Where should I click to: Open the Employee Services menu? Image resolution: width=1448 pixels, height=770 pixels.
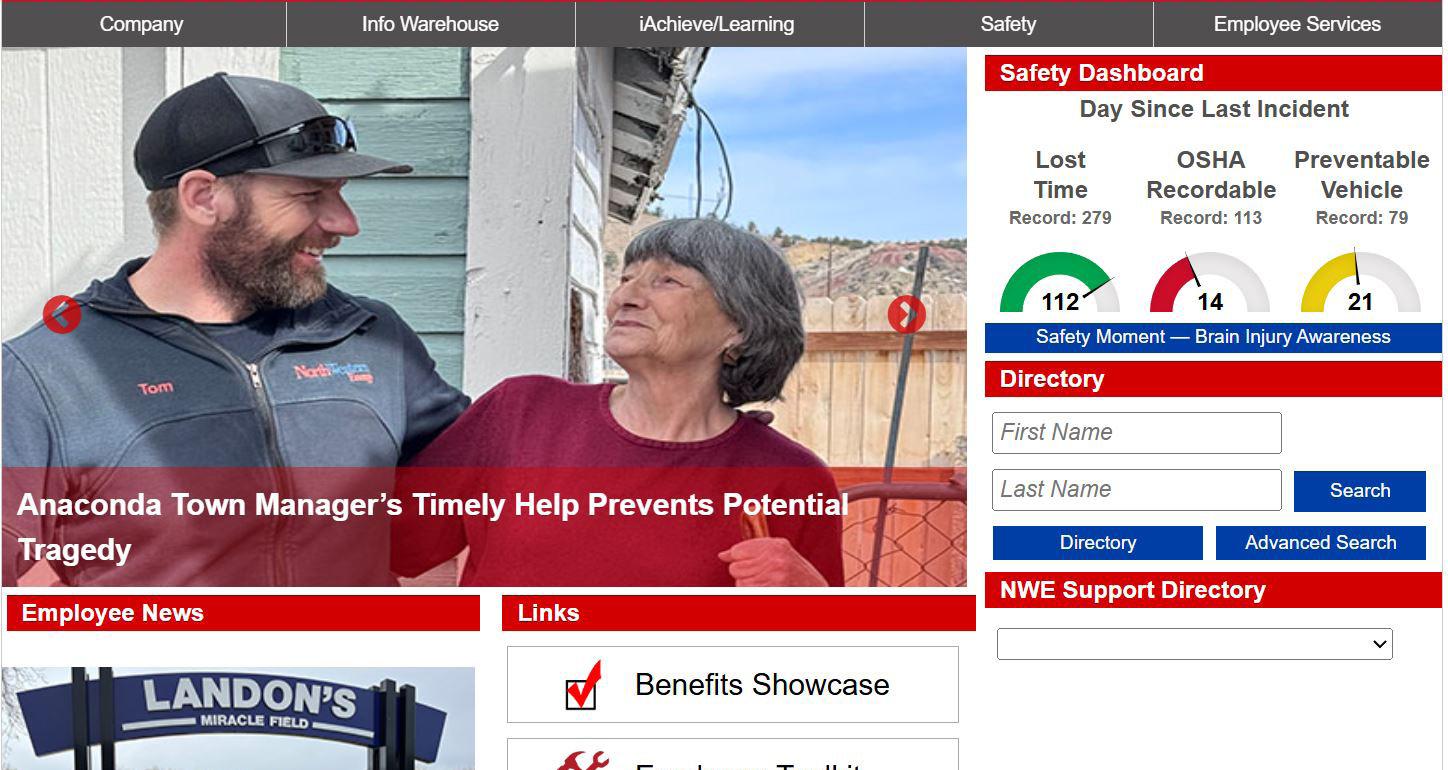coord(1297,24)
